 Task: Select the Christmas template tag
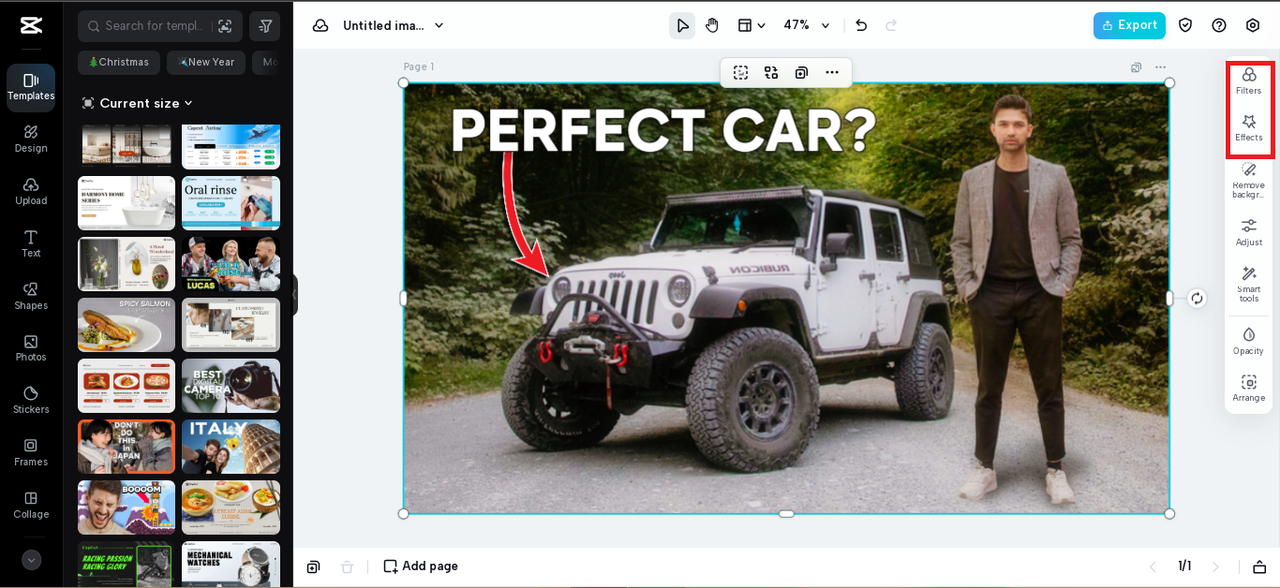click(x=118, y=62)
